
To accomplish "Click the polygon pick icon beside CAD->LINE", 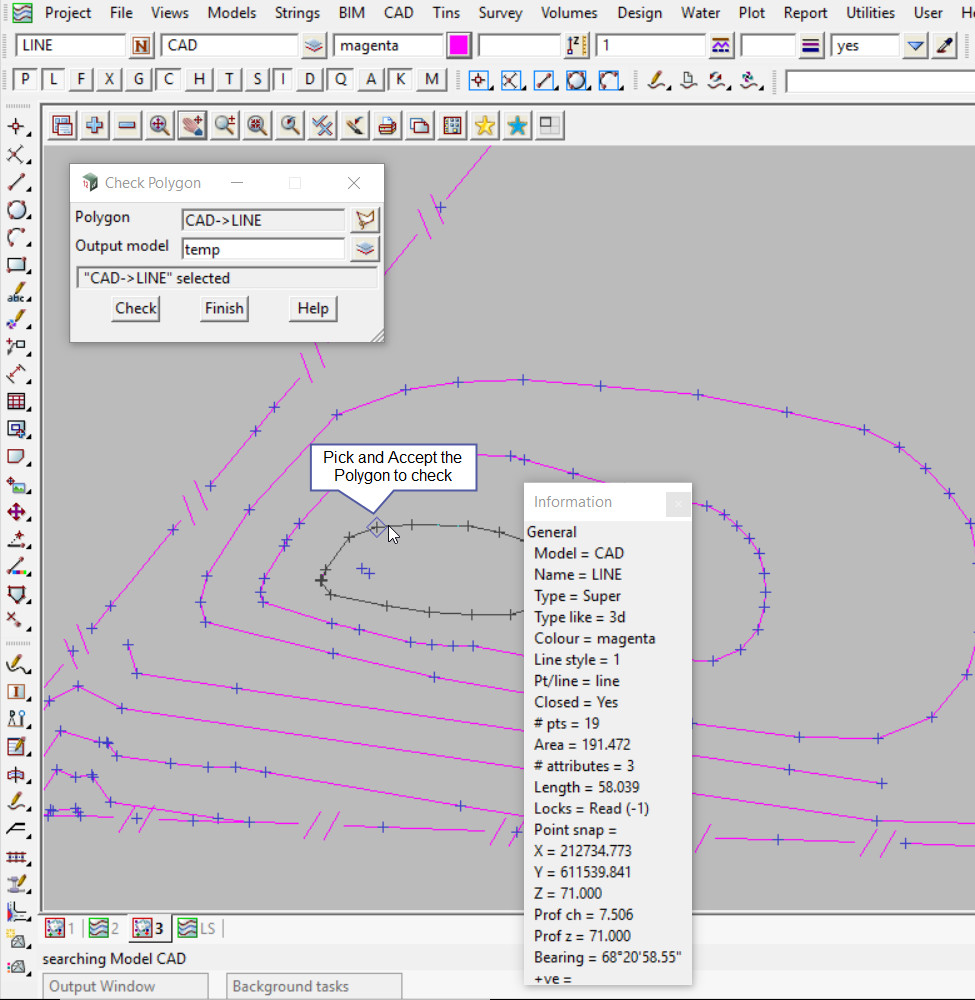I will pyautogui.click(x=366, y=220).
